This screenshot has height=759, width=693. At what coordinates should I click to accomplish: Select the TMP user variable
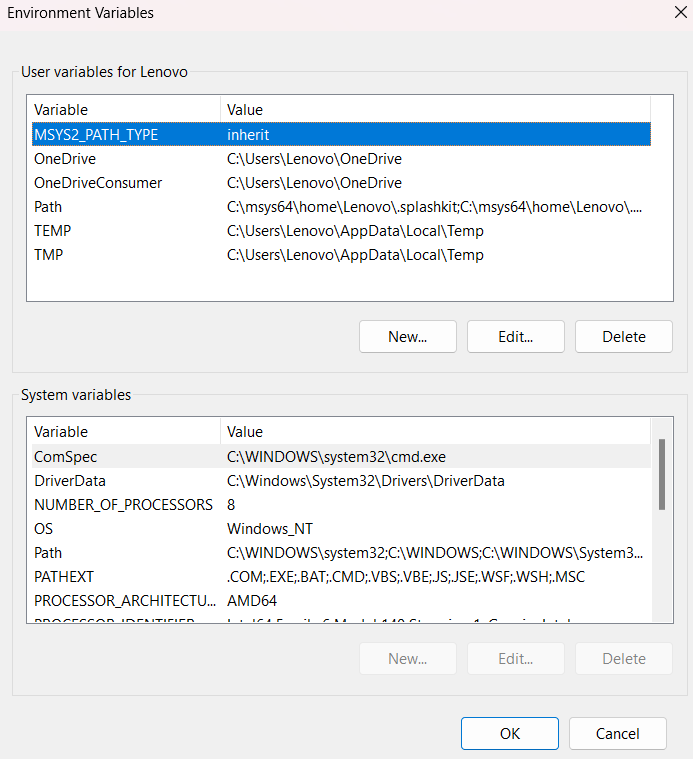click(341, 255)
